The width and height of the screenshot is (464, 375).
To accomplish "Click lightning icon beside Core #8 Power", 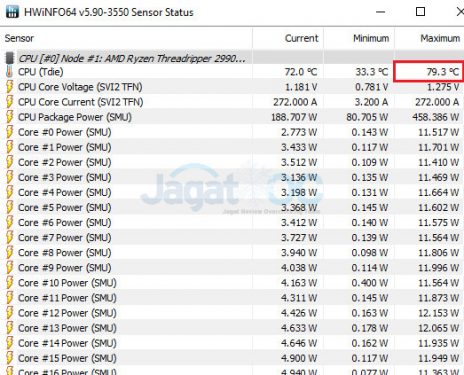I will coord(10,253).
